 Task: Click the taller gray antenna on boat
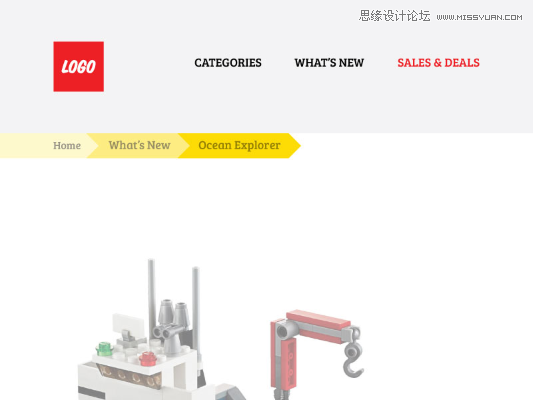[152, 299]
